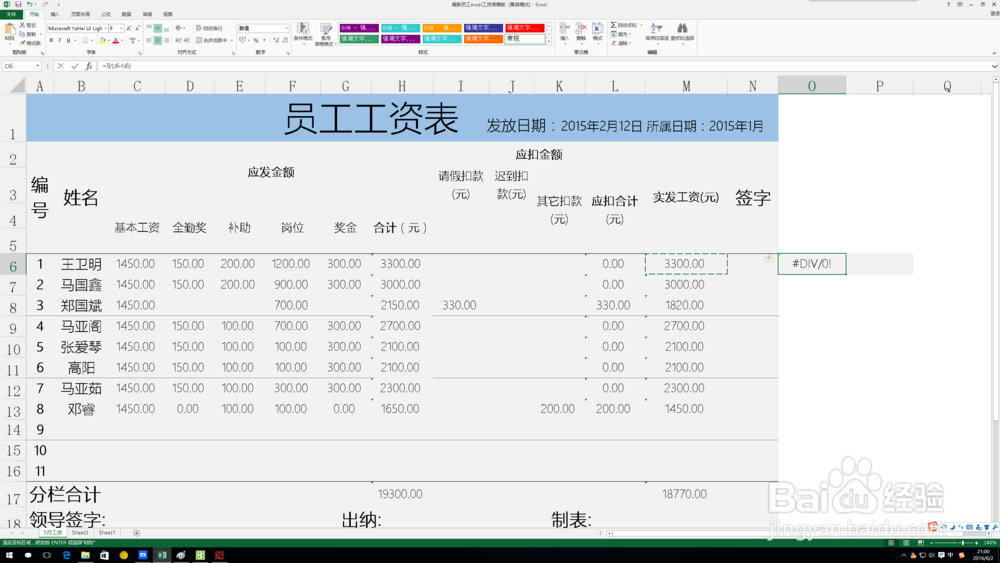Image resolution: width=1000 pixels, height=563 pixels.
Task: Confirm formula entry with checkmark icon
Action: point(75,66)
